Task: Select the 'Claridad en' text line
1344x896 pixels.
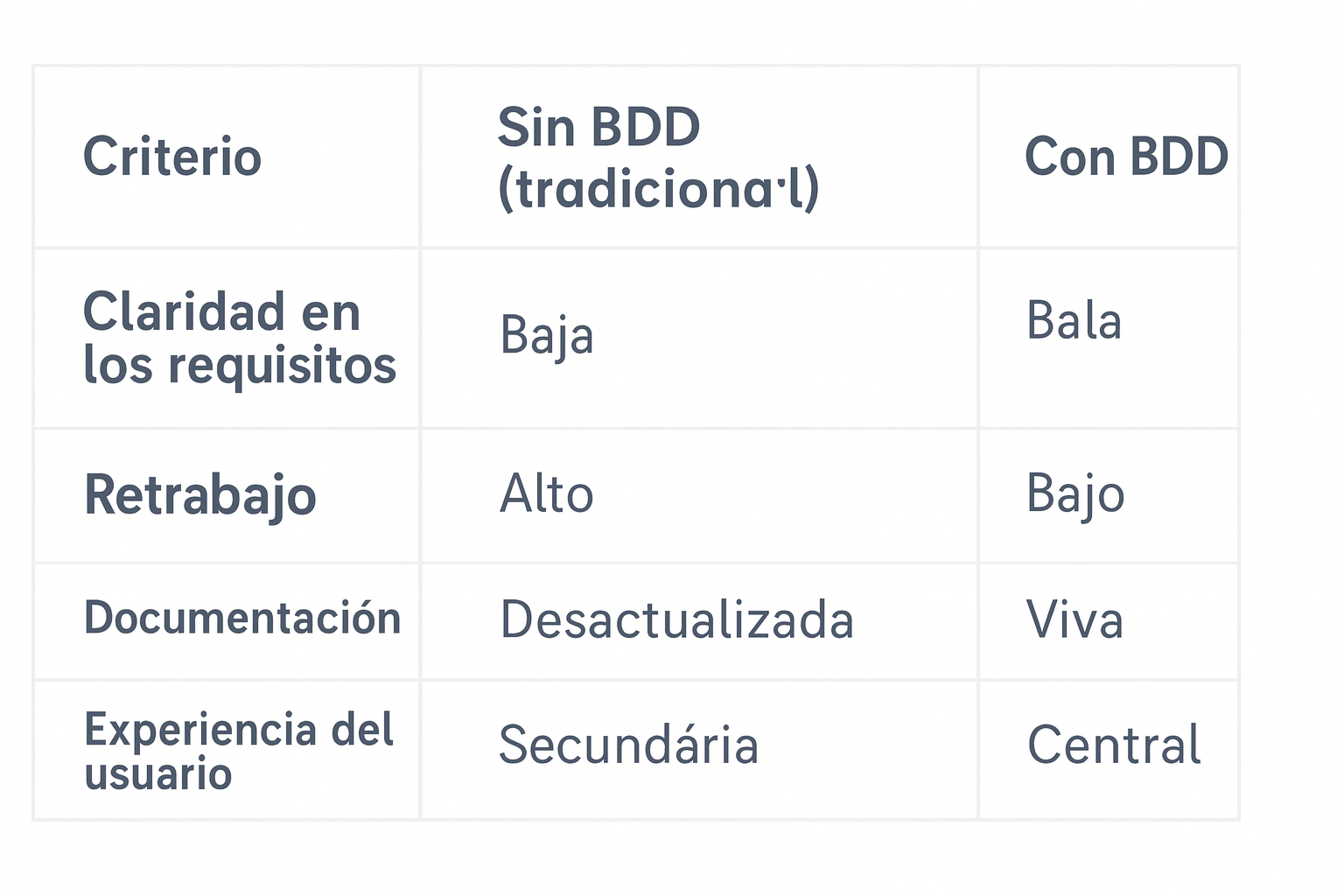Action: tap(221, 312)
